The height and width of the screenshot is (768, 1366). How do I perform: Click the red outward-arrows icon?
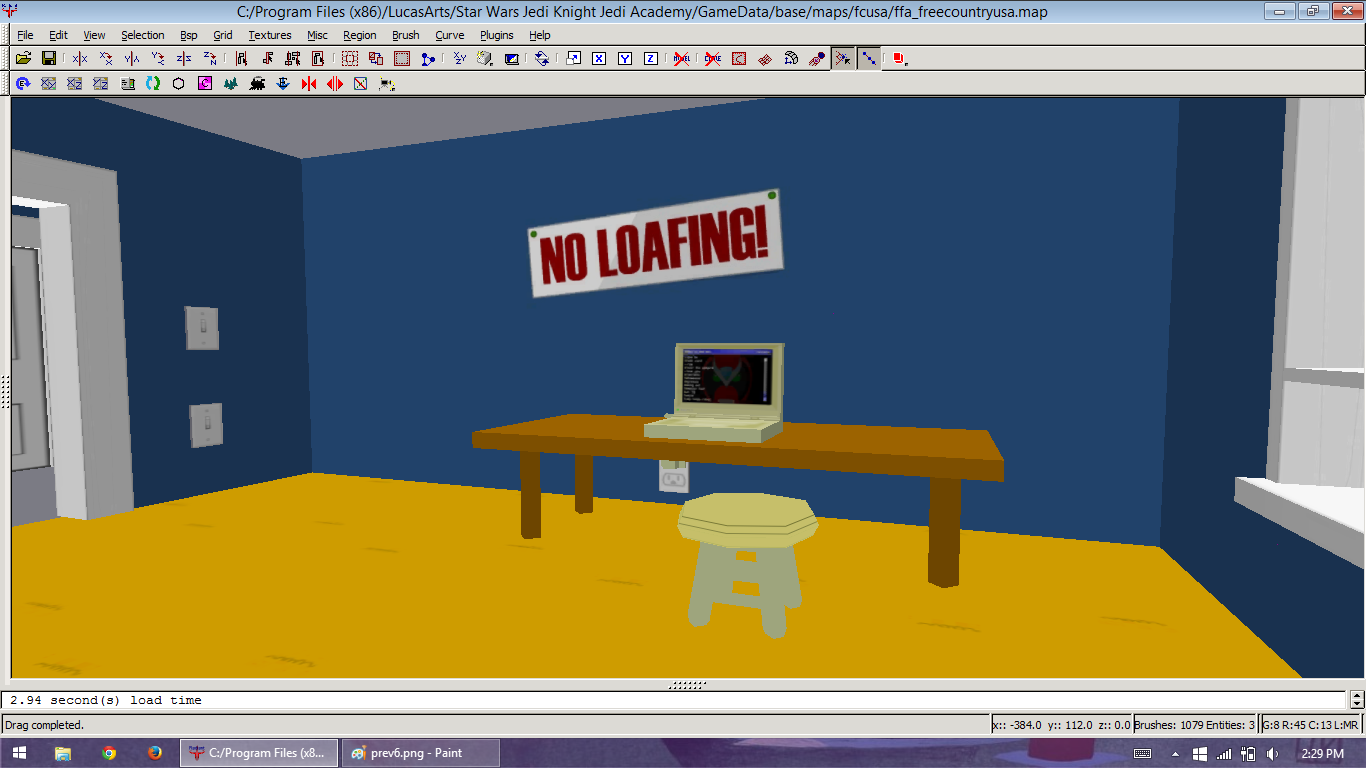pyautogui.click(x=335, y=84)
